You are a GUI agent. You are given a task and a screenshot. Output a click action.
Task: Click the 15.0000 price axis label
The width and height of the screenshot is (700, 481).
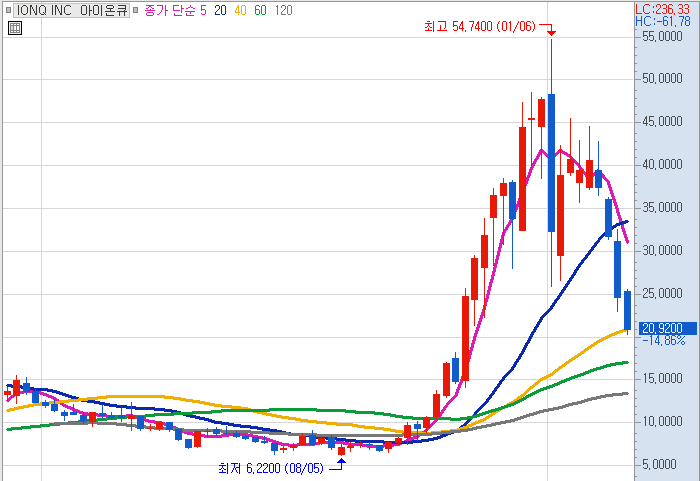(662, 379)
